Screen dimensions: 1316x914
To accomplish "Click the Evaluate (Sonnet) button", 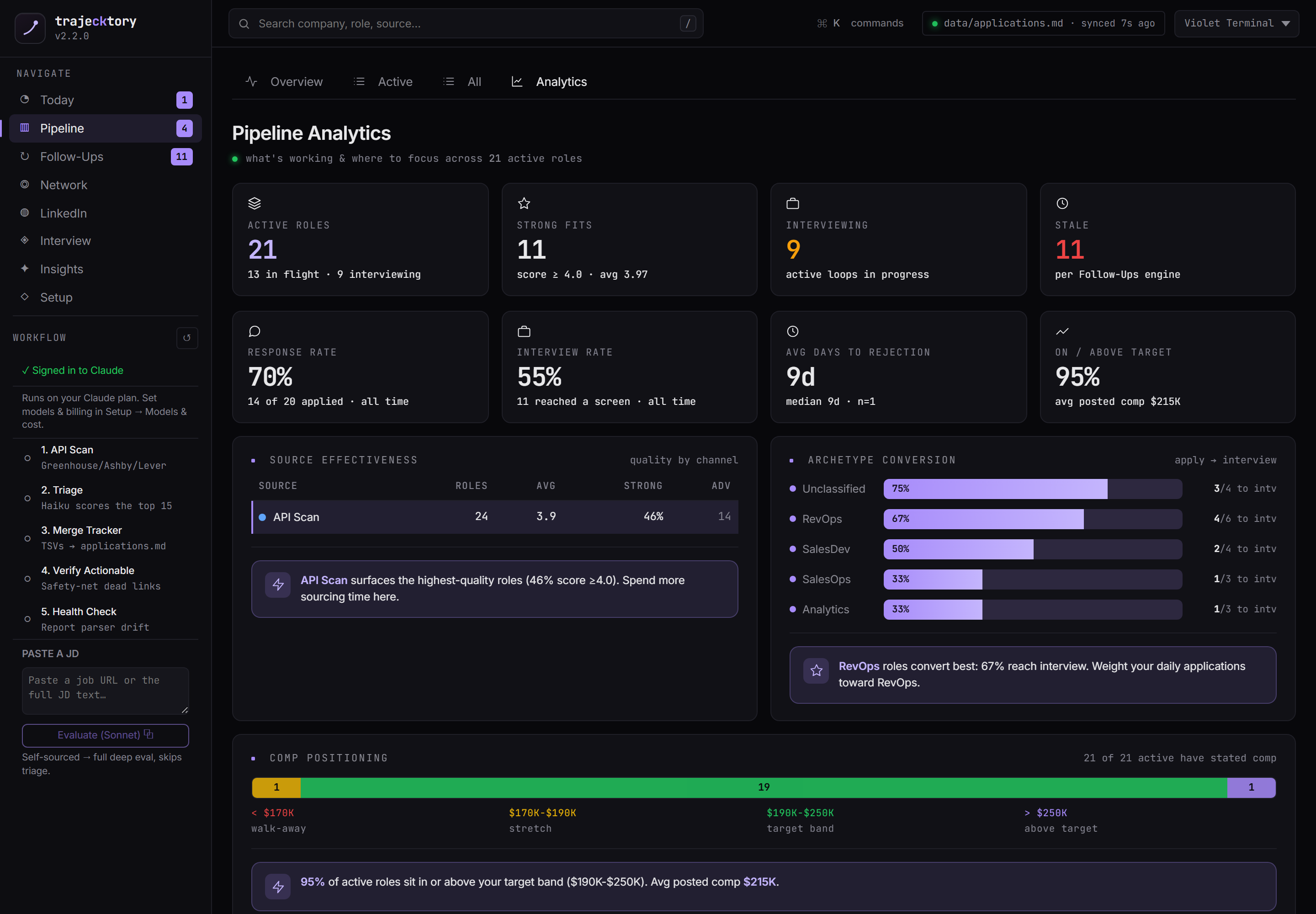I will pos(106,735).
